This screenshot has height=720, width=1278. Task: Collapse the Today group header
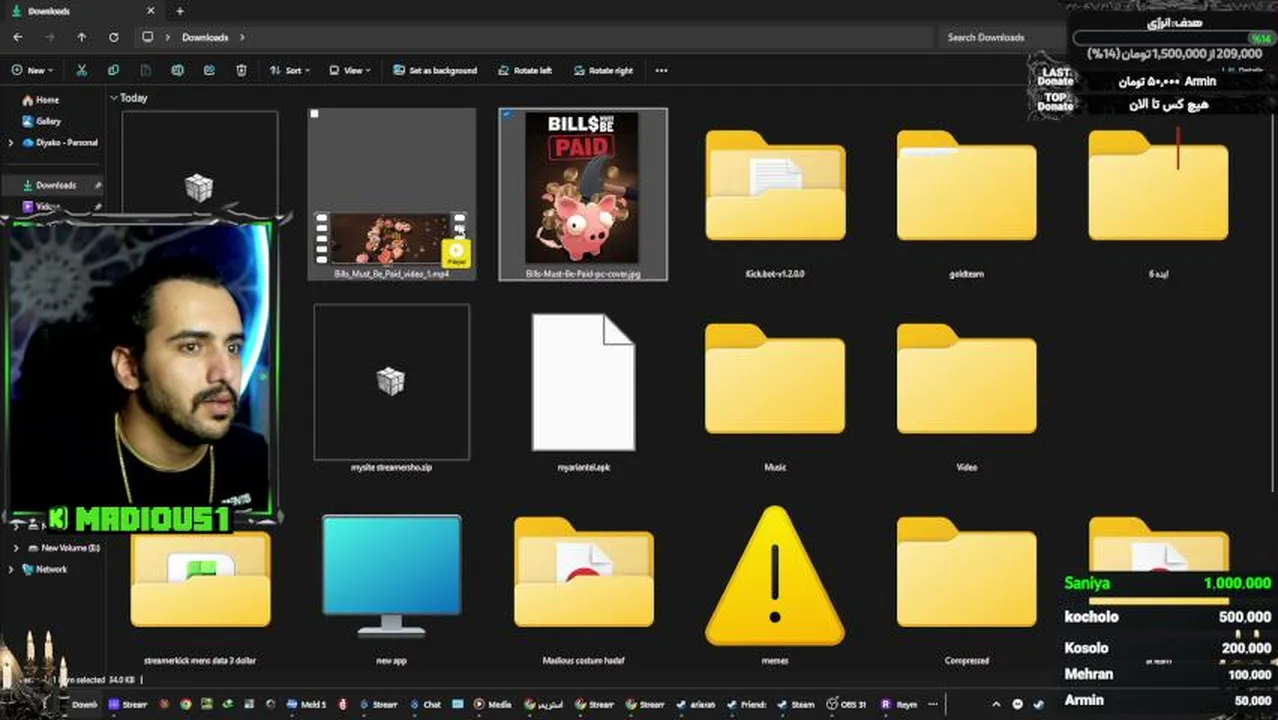114,98
